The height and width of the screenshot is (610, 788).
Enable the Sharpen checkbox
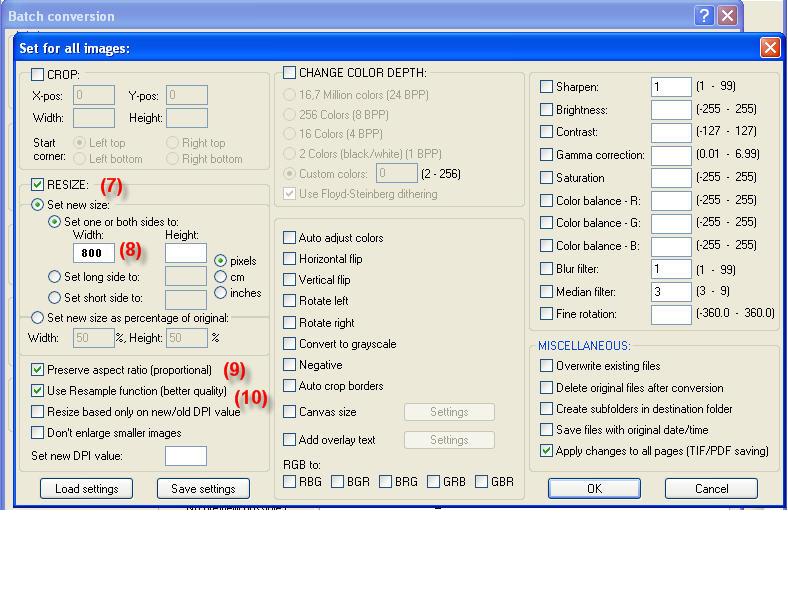(x=546, y=87)
